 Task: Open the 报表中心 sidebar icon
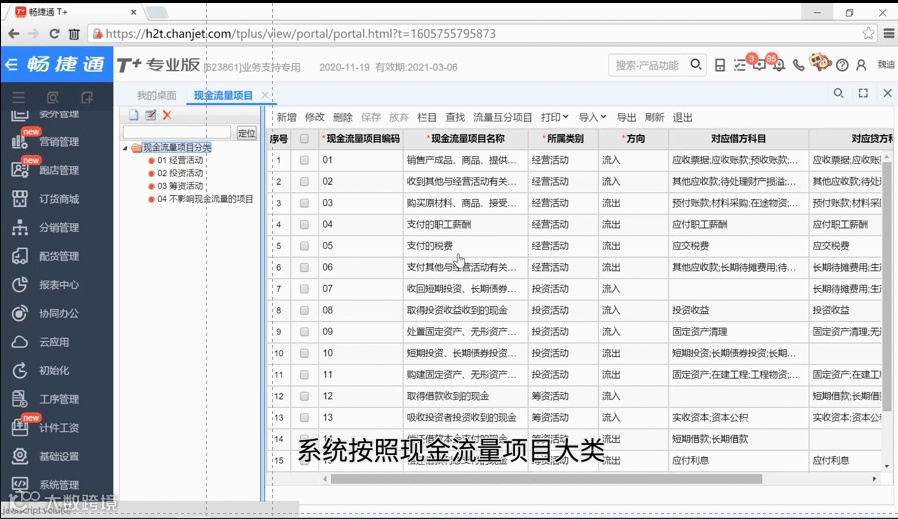[19, 285]
